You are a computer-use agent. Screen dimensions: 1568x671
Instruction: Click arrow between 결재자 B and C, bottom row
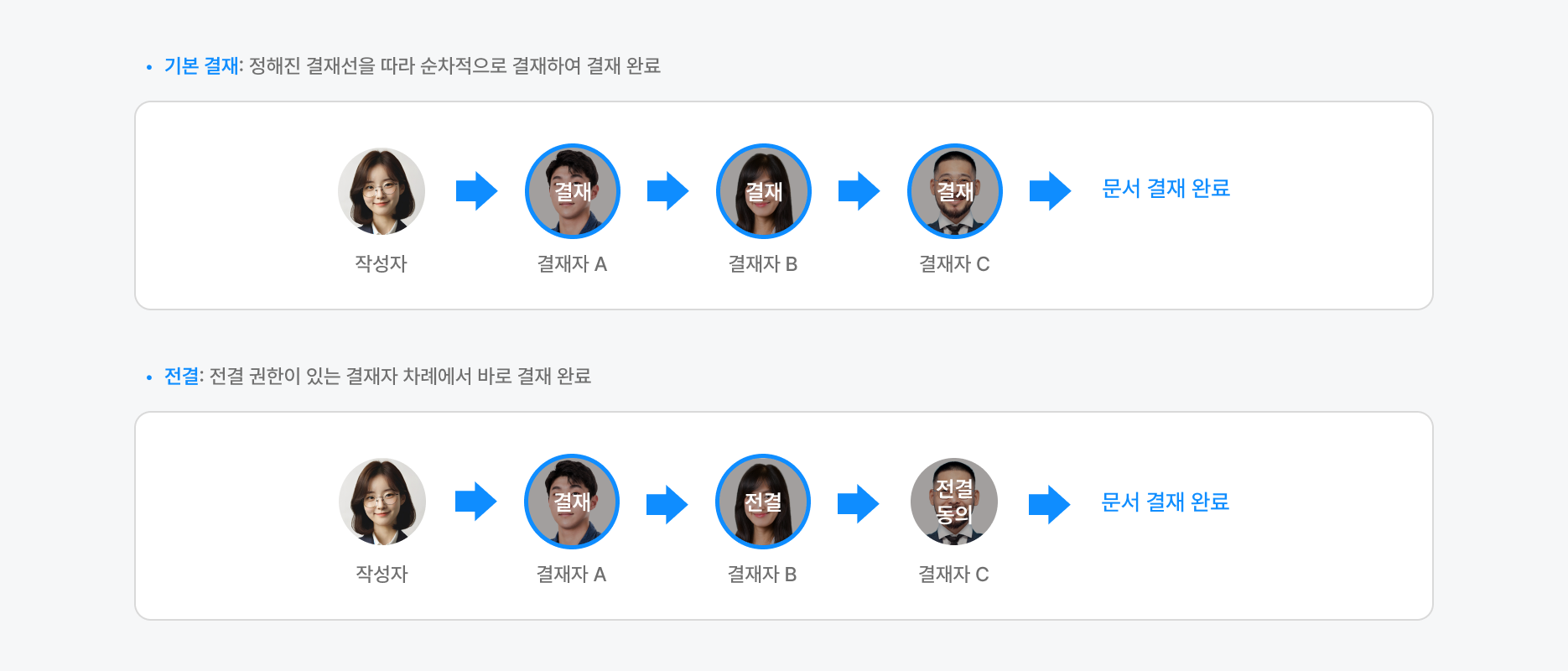click(858, 504)
